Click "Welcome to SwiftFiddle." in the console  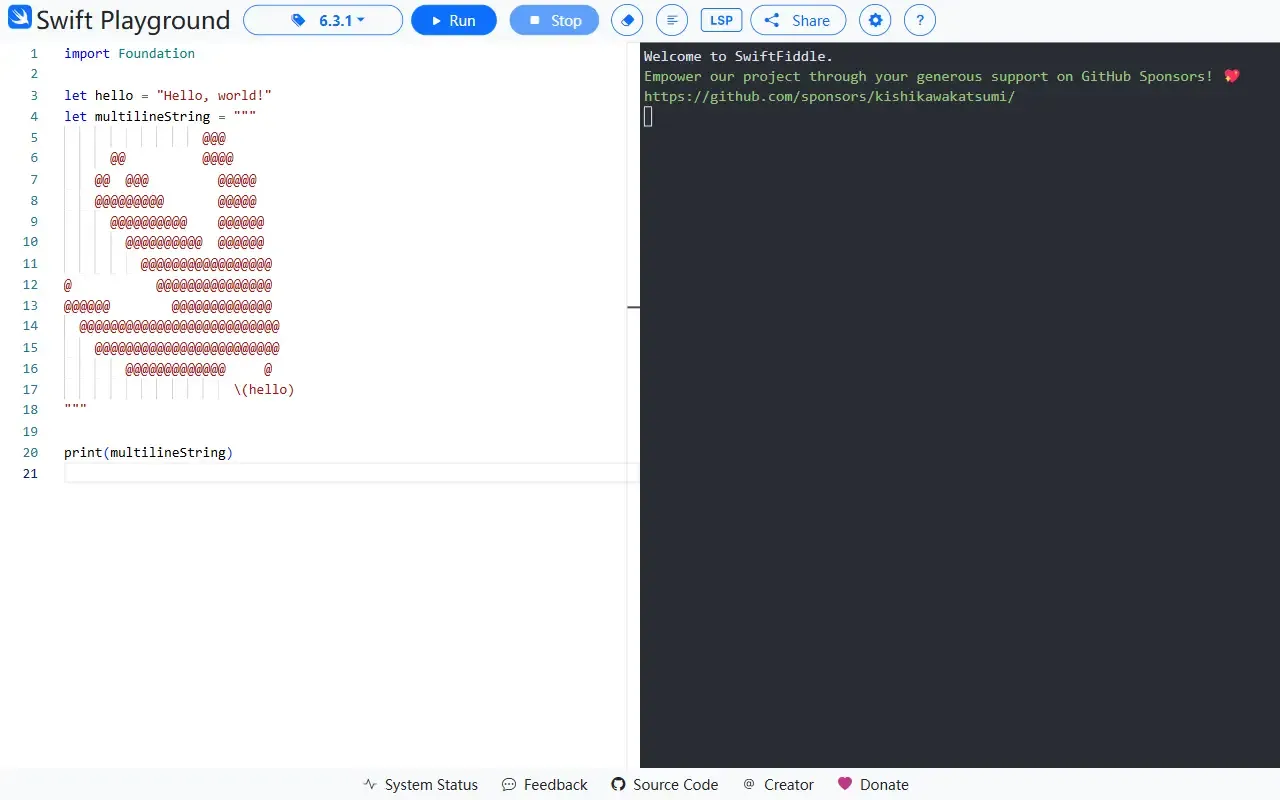[738, 57]
